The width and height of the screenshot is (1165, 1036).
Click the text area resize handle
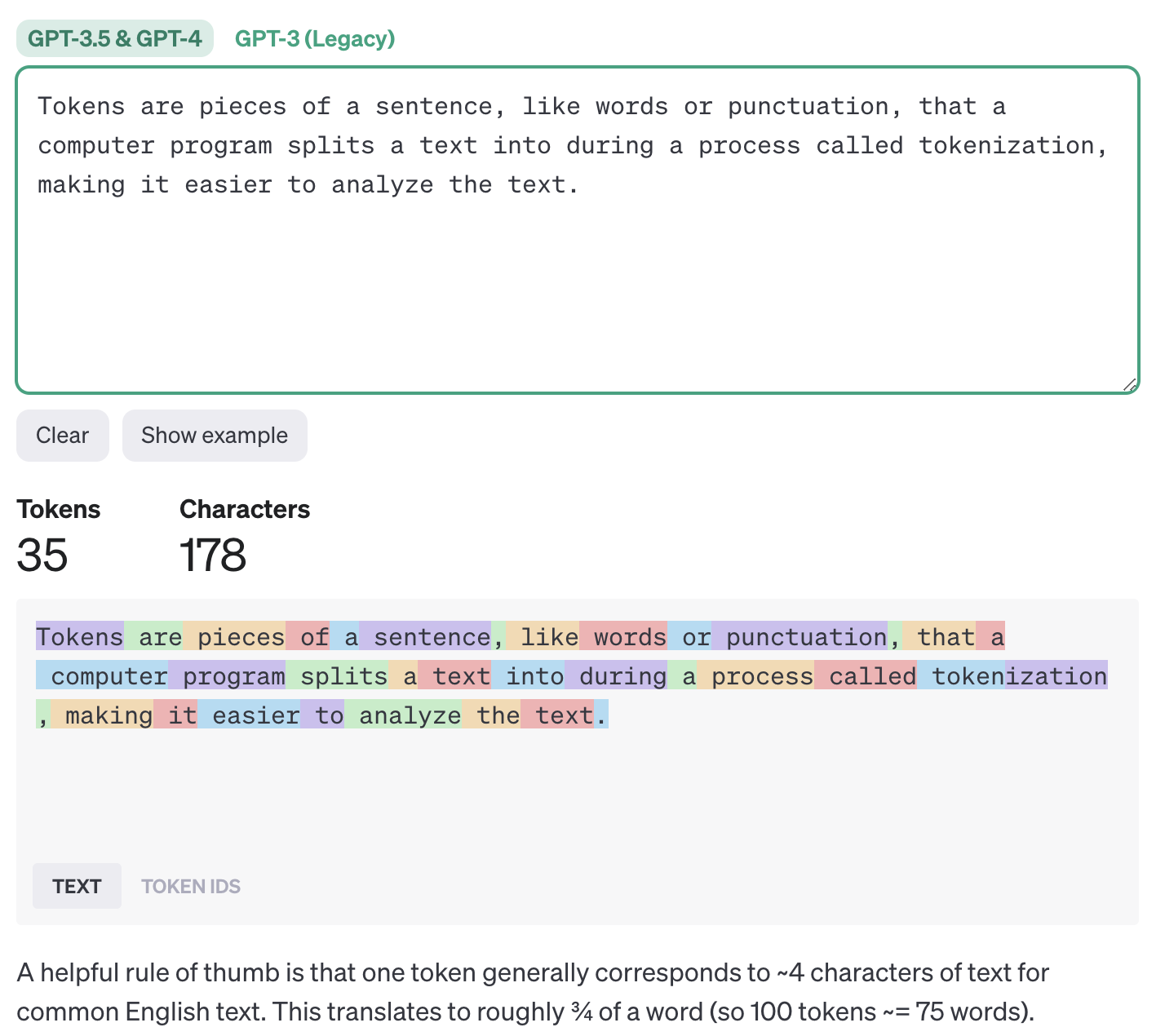coord(1129,385)
